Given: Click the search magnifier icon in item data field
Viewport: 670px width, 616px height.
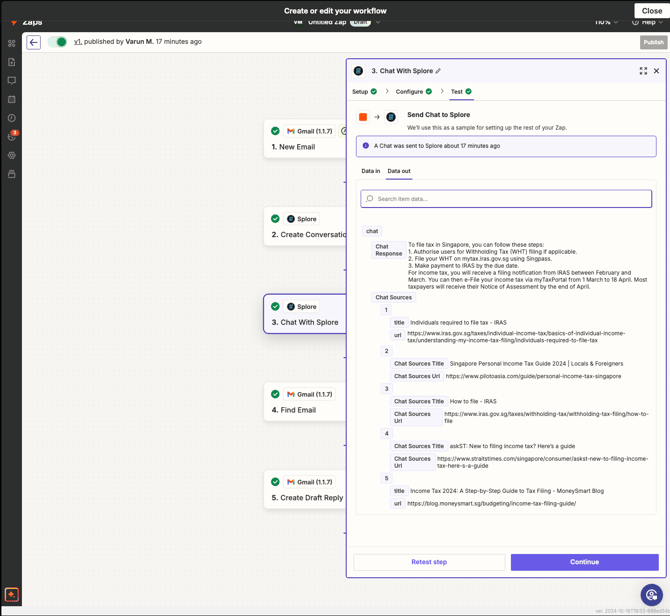Looking at the screenshot, I should pyautogui.click(x=370, y=199).
